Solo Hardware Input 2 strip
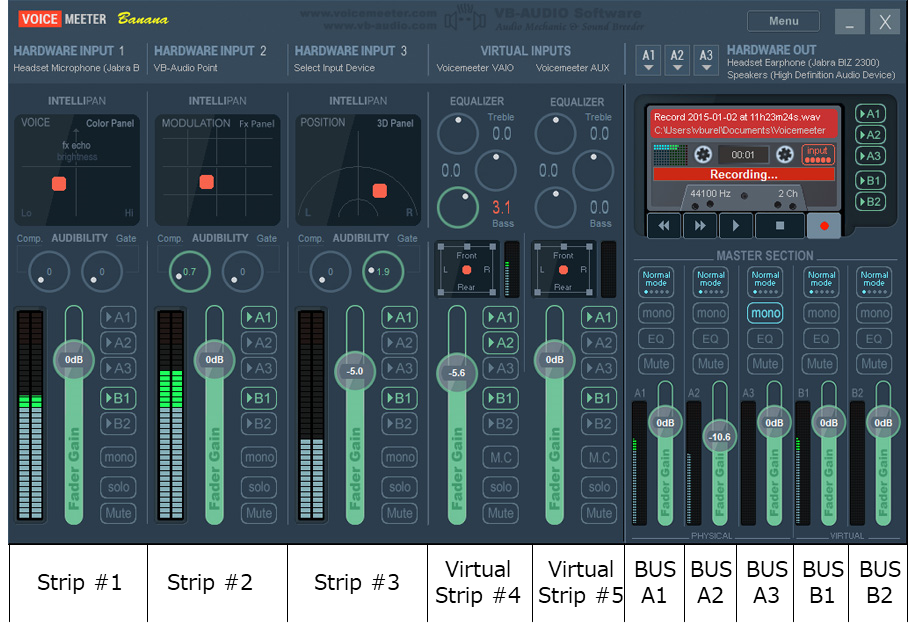The height and width of the screenshot is (631, 919). point(259,487)
